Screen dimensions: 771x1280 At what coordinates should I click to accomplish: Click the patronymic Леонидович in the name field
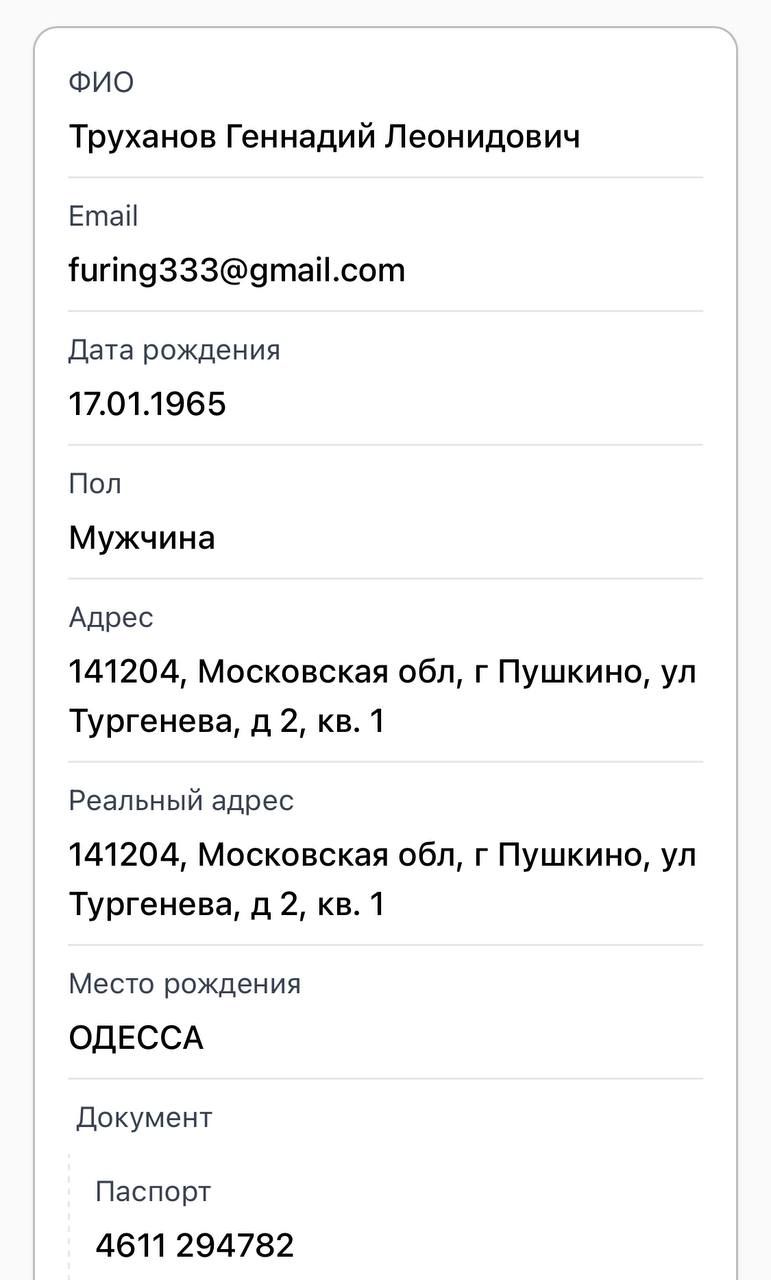coord(482,136)
